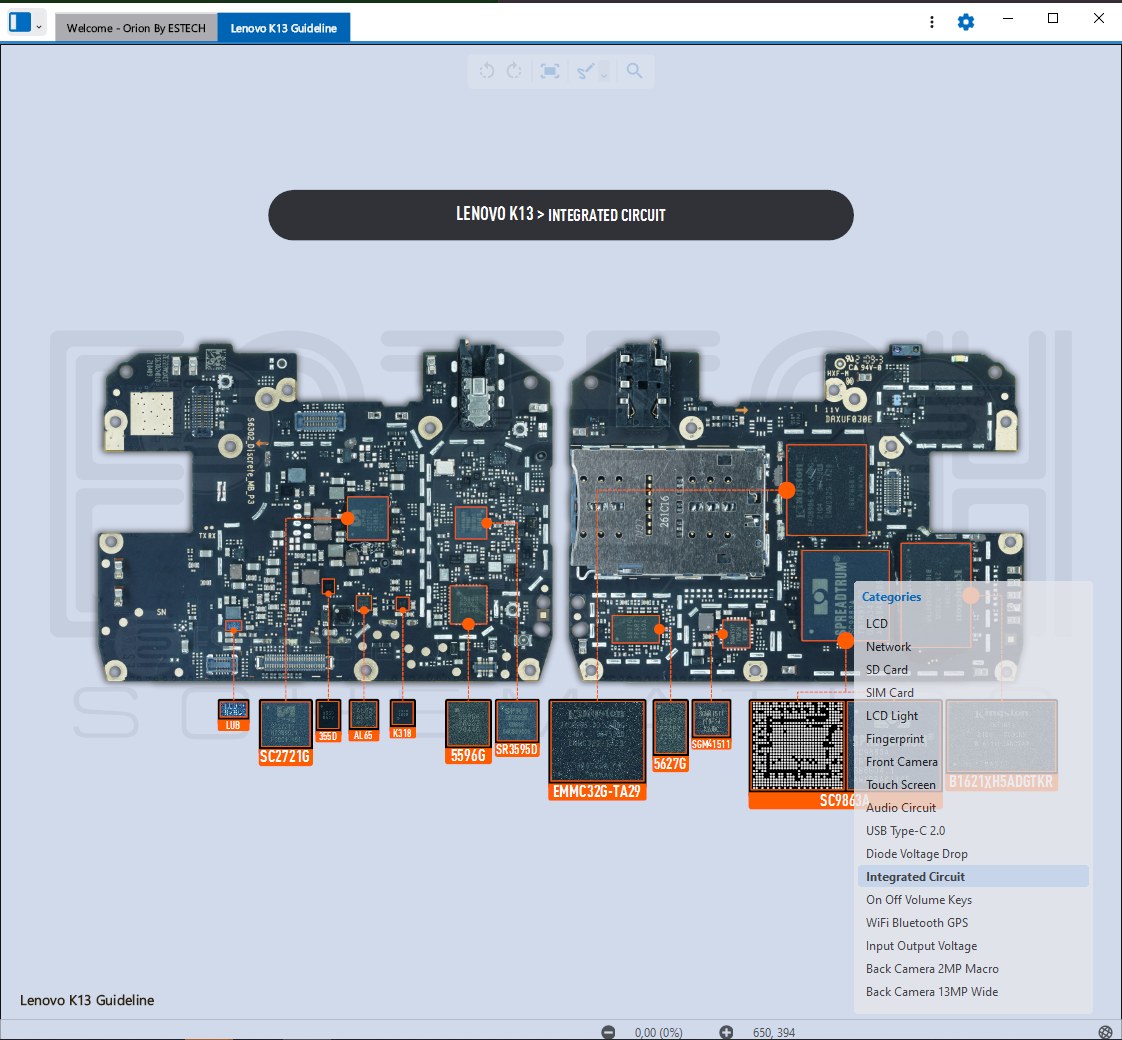Select Diode Voltage Drop category
1122x1040 pixels.
tap(973, 853)
